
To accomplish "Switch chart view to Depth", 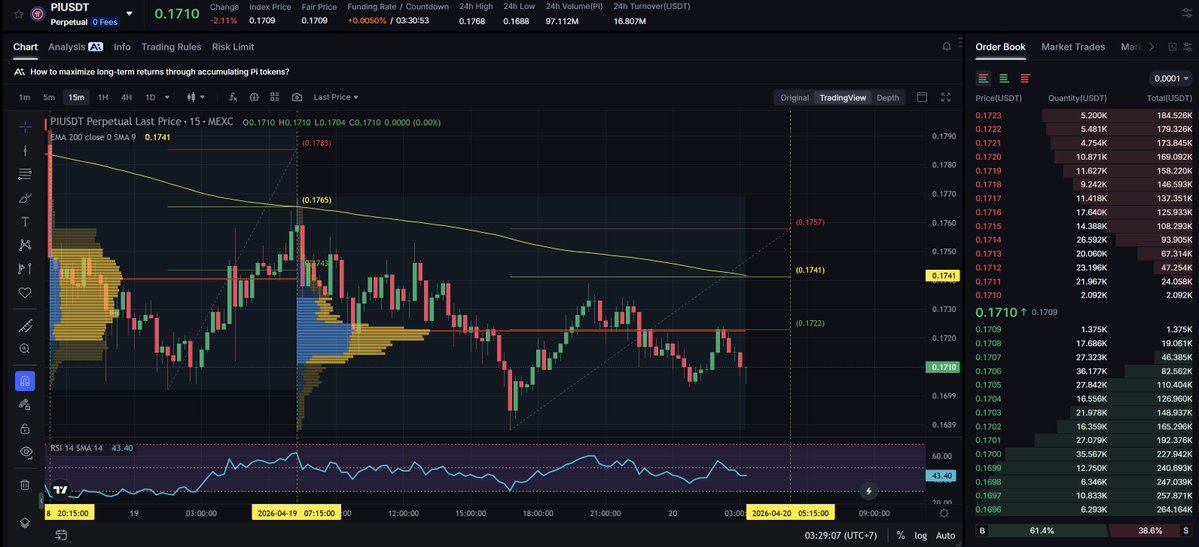I will tap(888, 97).
